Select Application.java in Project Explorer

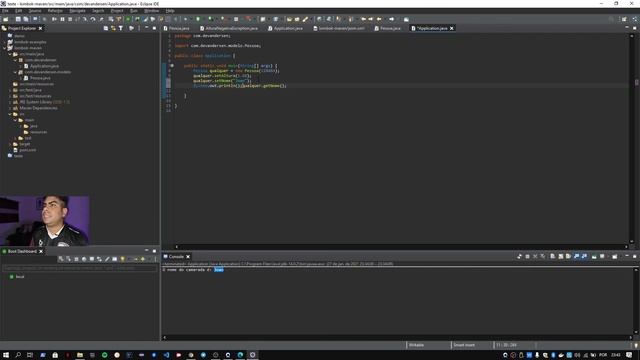pos(44,66)
